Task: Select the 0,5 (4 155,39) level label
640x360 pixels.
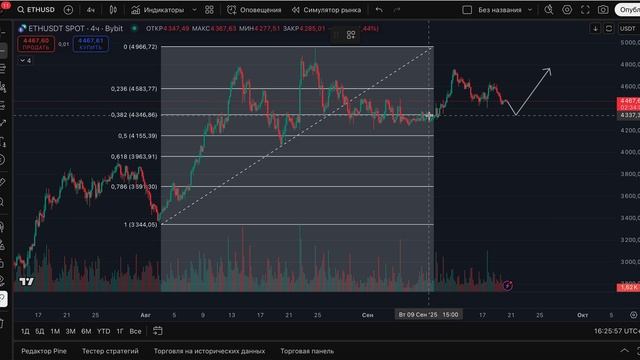Action: coord(138,136)
